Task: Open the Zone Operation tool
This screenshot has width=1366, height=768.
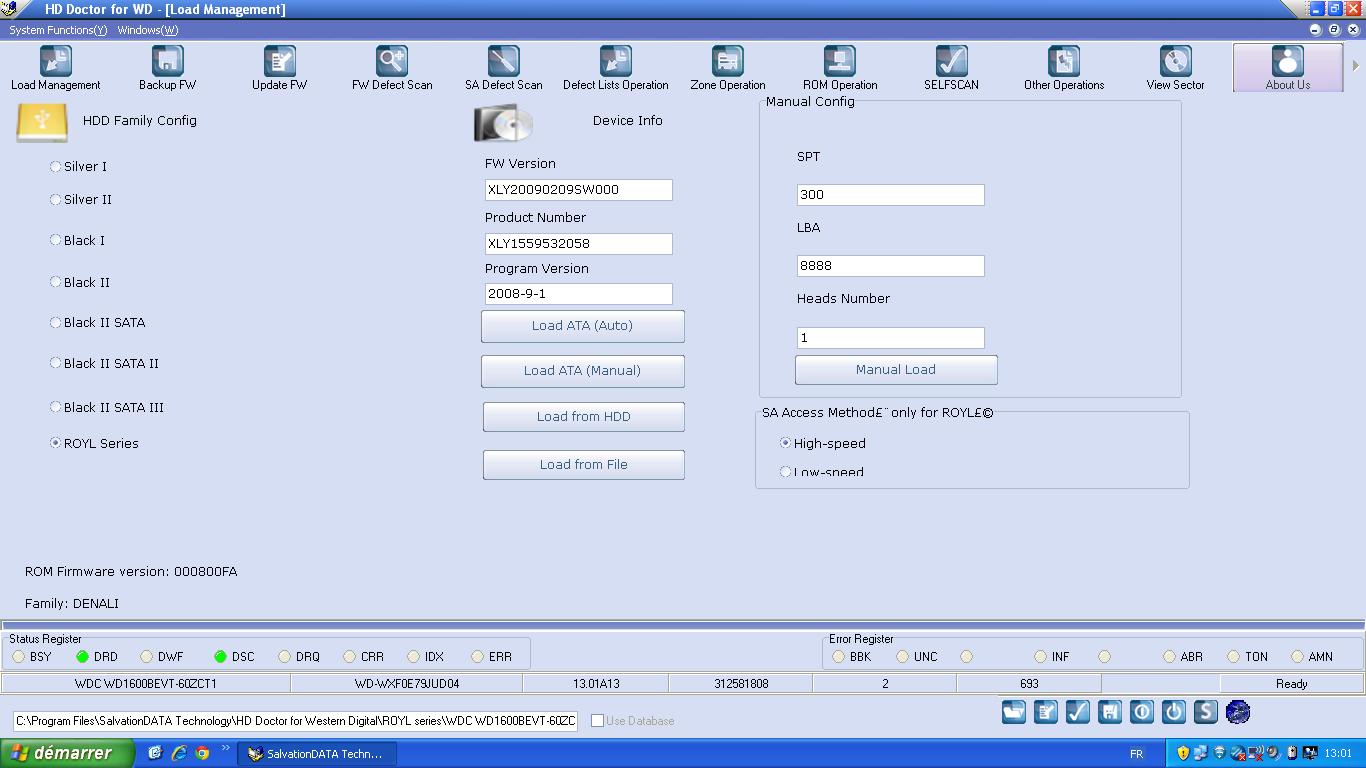Action: click(x=728, y=68)
